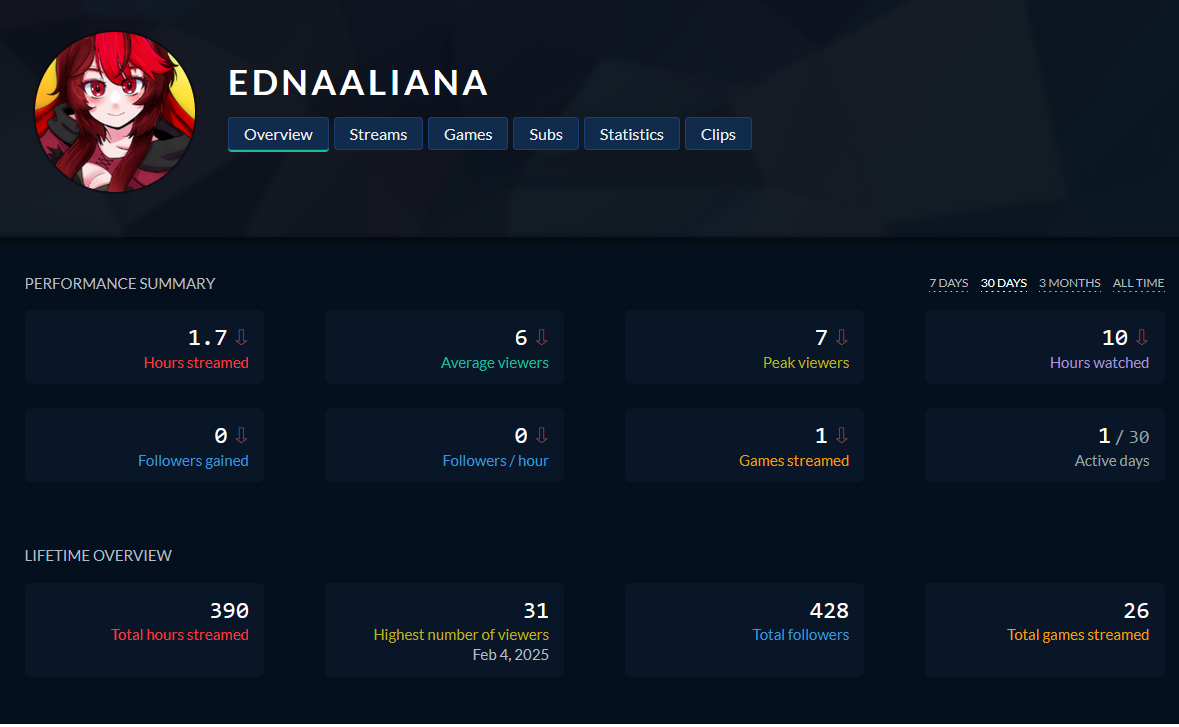The width and height of the screenshot is (1179, 727).
Task: Click the Hours watched label
Action: coord(1099,362)
